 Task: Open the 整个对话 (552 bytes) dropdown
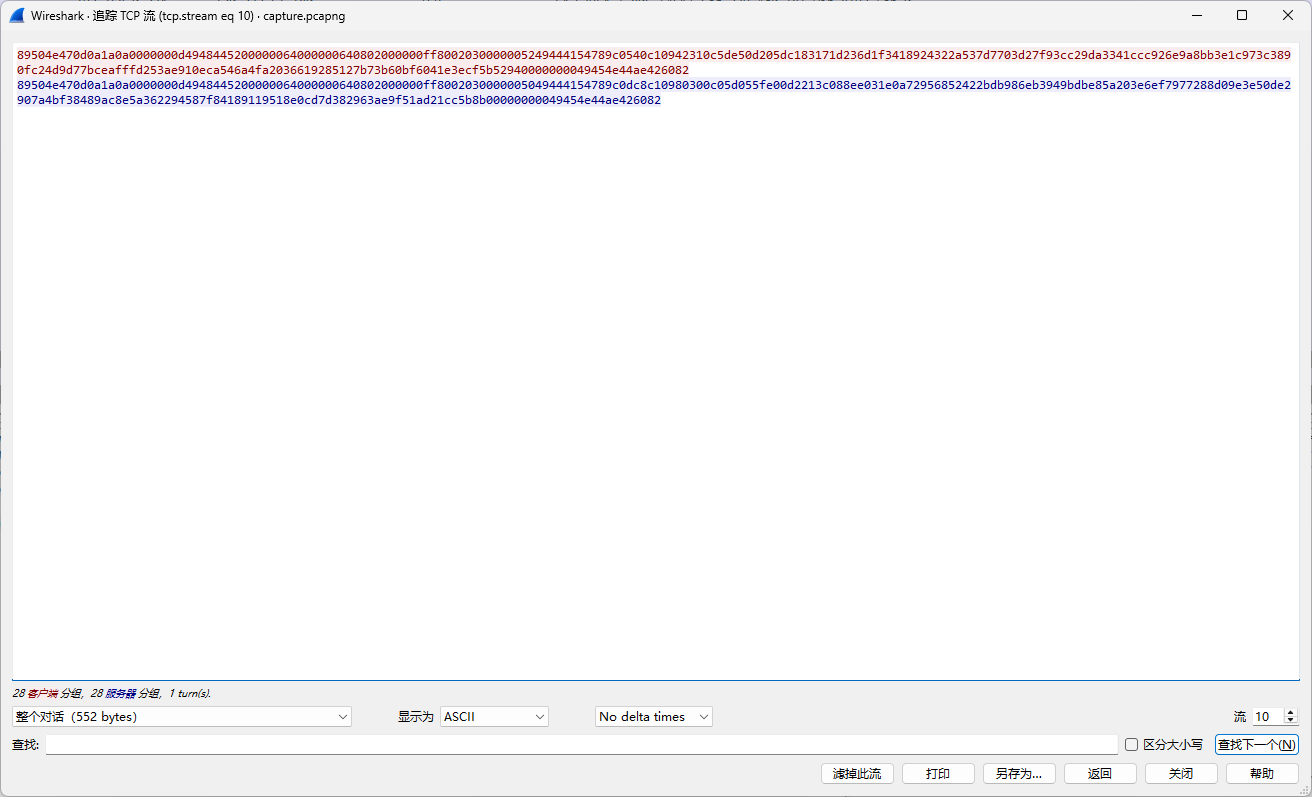(181, 717)
